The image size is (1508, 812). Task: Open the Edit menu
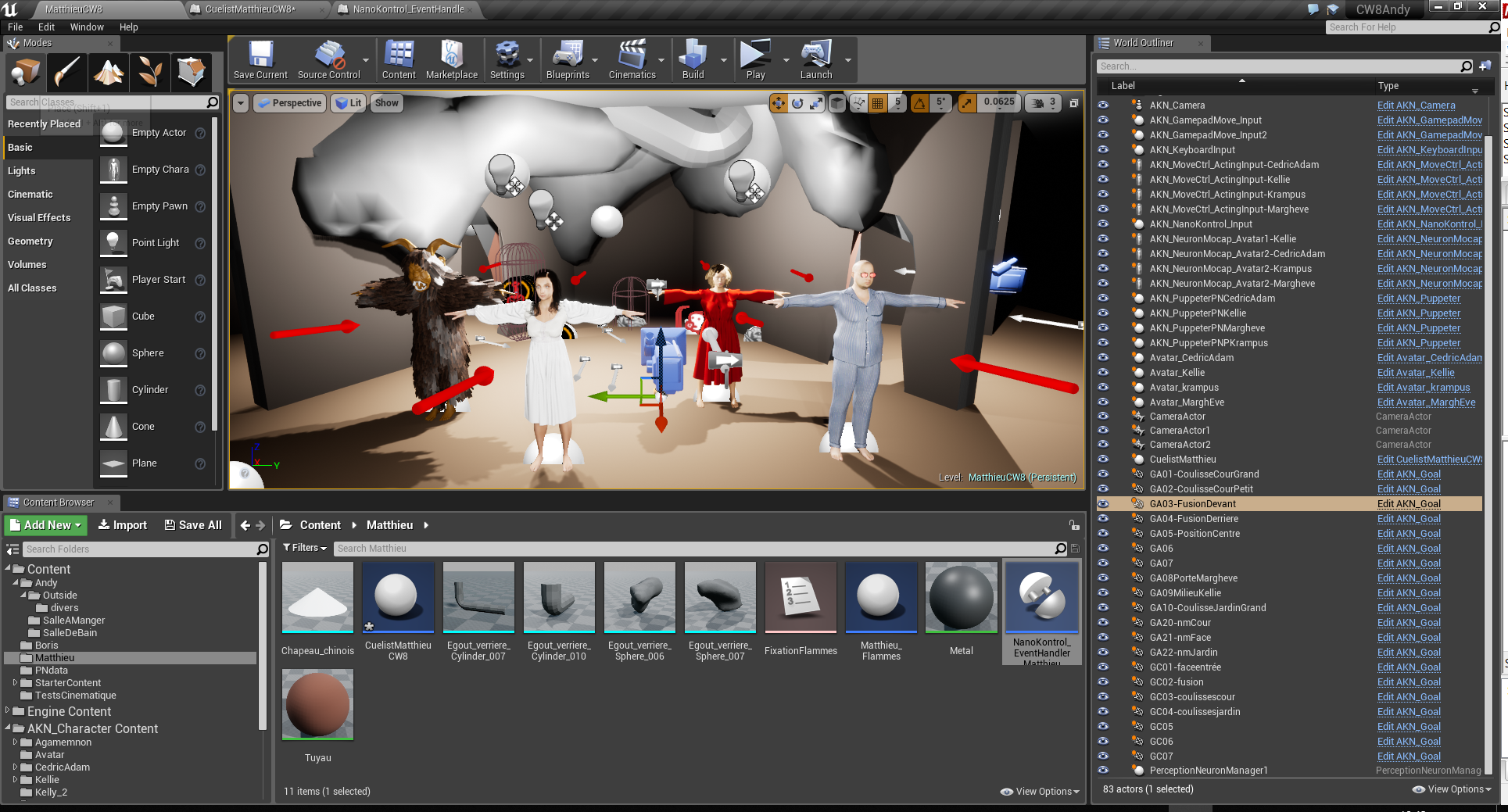(x=46, y=27)
